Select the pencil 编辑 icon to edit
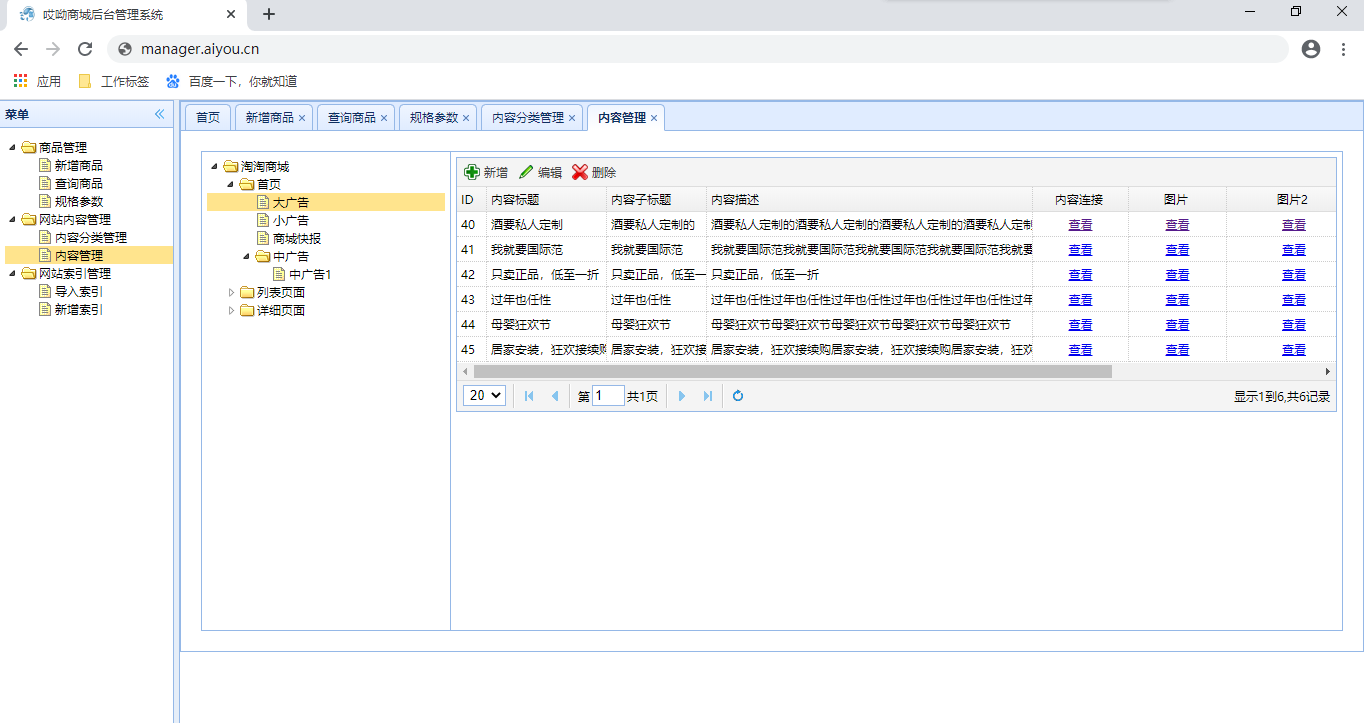The image size is (1364, 723). (x=526, y=172)
